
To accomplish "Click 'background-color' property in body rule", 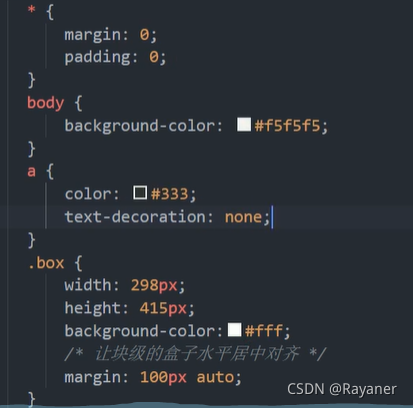I will coord(140,126).
